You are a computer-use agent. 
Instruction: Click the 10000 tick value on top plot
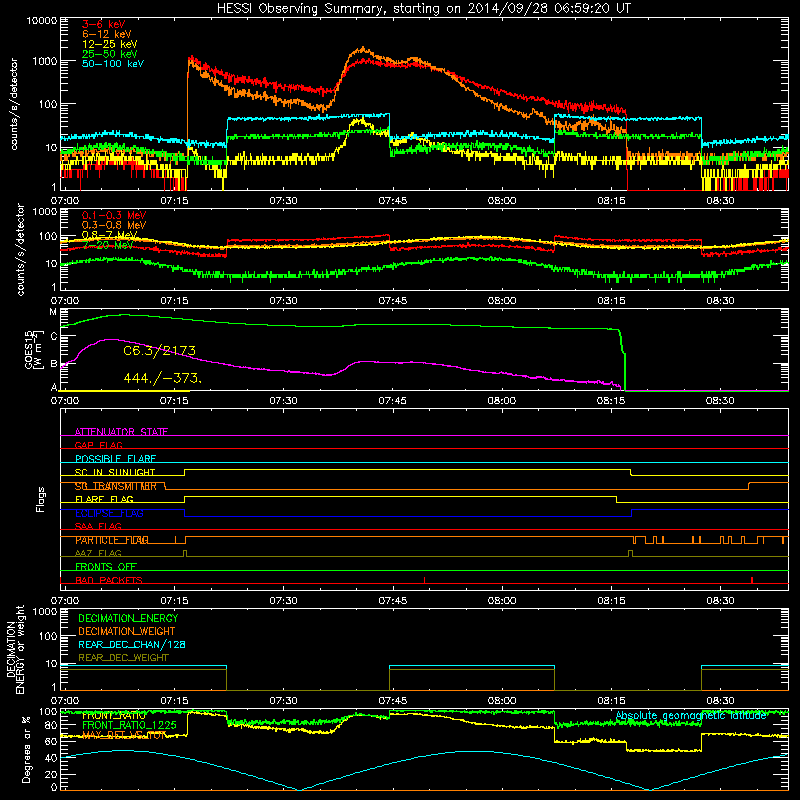coord(42,20)
